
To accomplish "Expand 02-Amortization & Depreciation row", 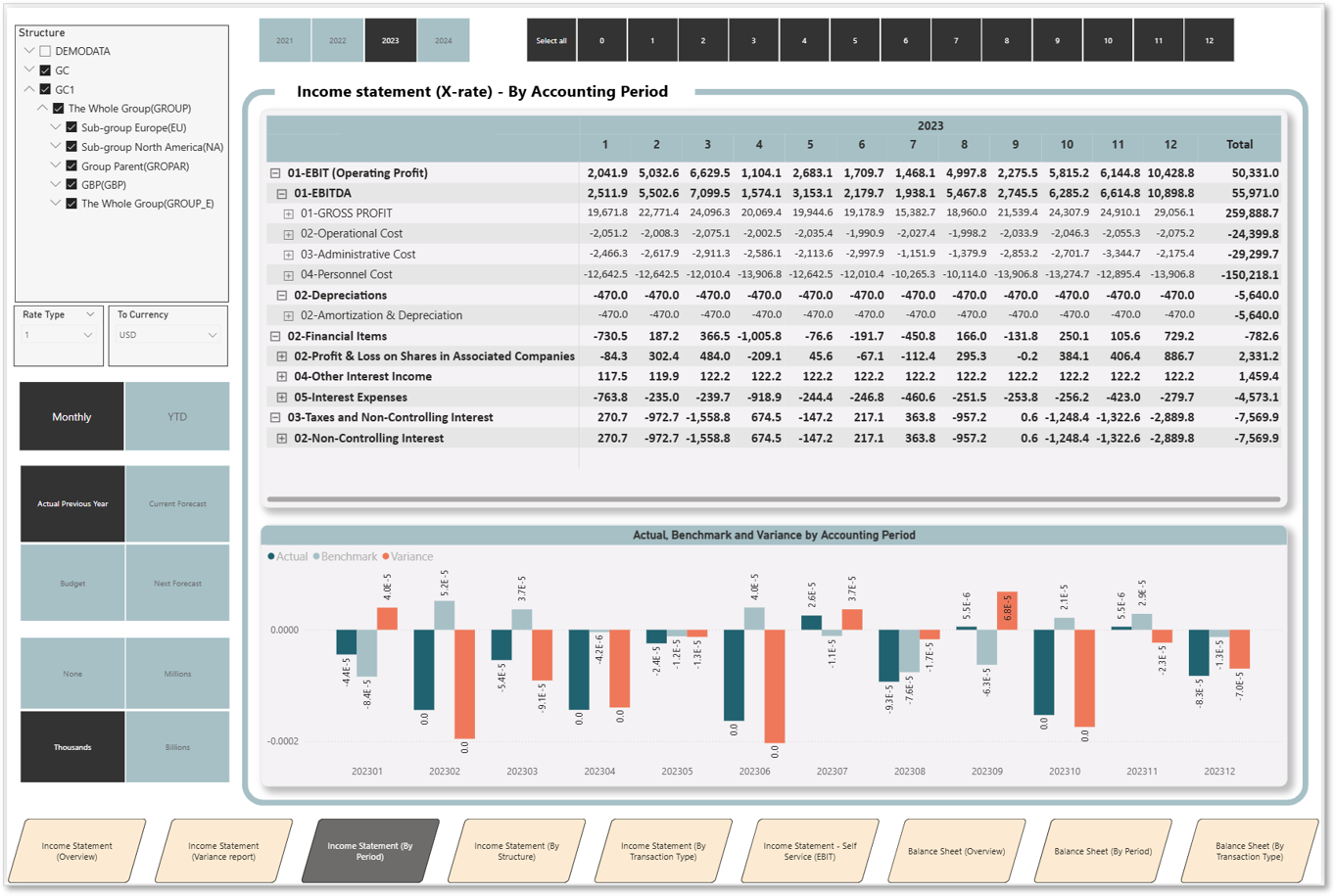I will pos(289,316).
